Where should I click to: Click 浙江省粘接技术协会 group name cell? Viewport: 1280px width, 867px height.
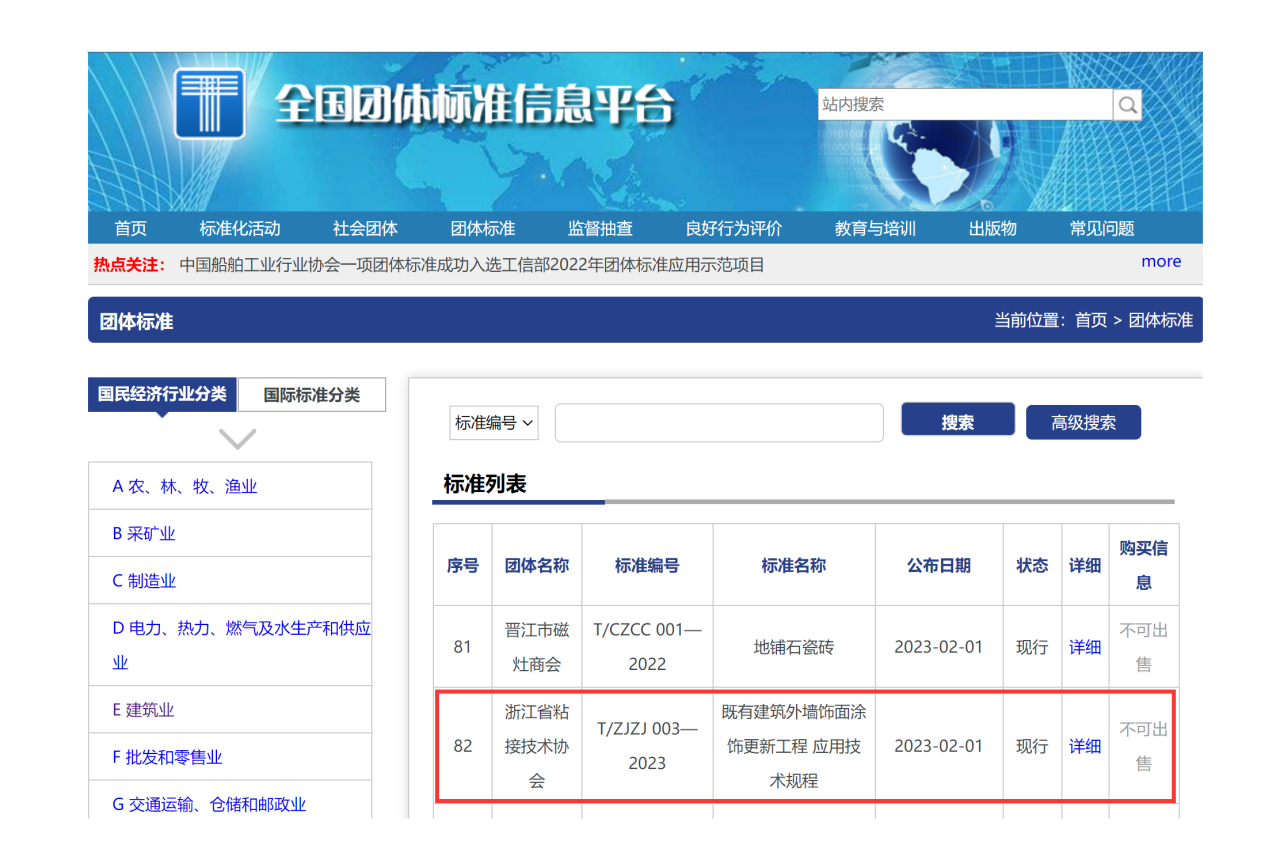(x=537, y=746)
